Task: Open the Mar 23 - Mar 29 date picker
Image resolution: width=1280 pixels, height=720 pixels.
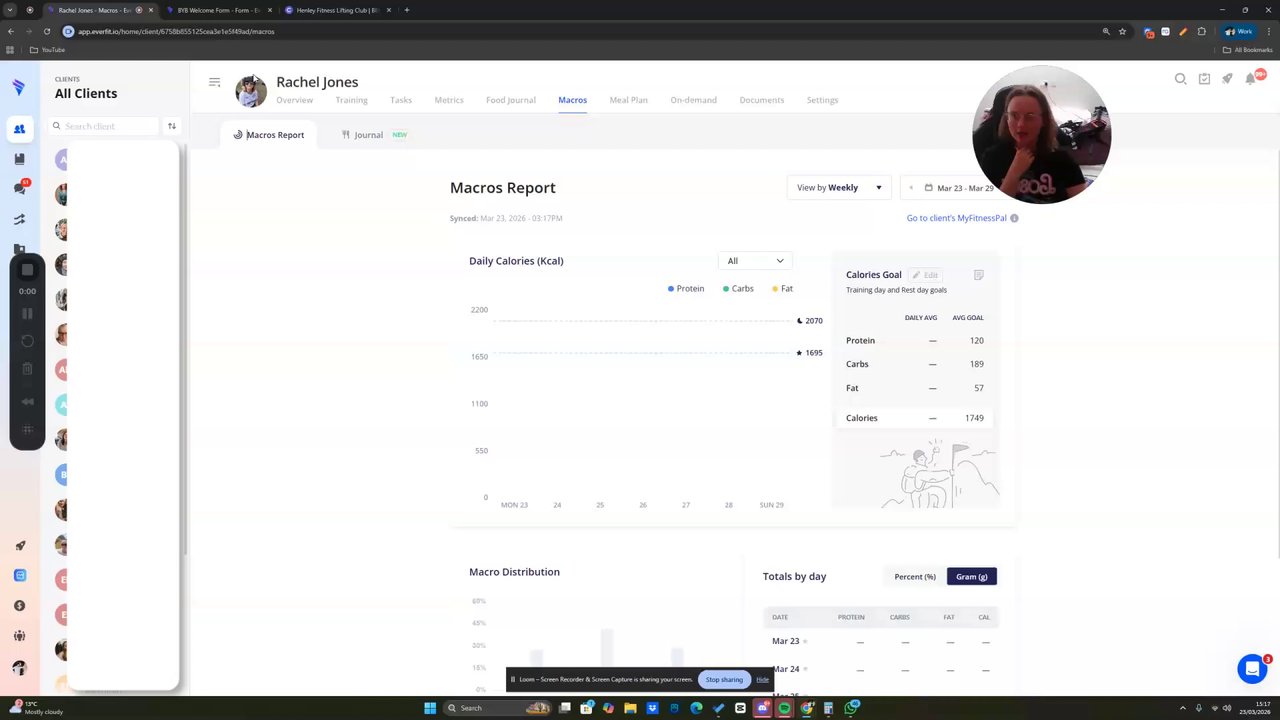Action: point(958,188)
